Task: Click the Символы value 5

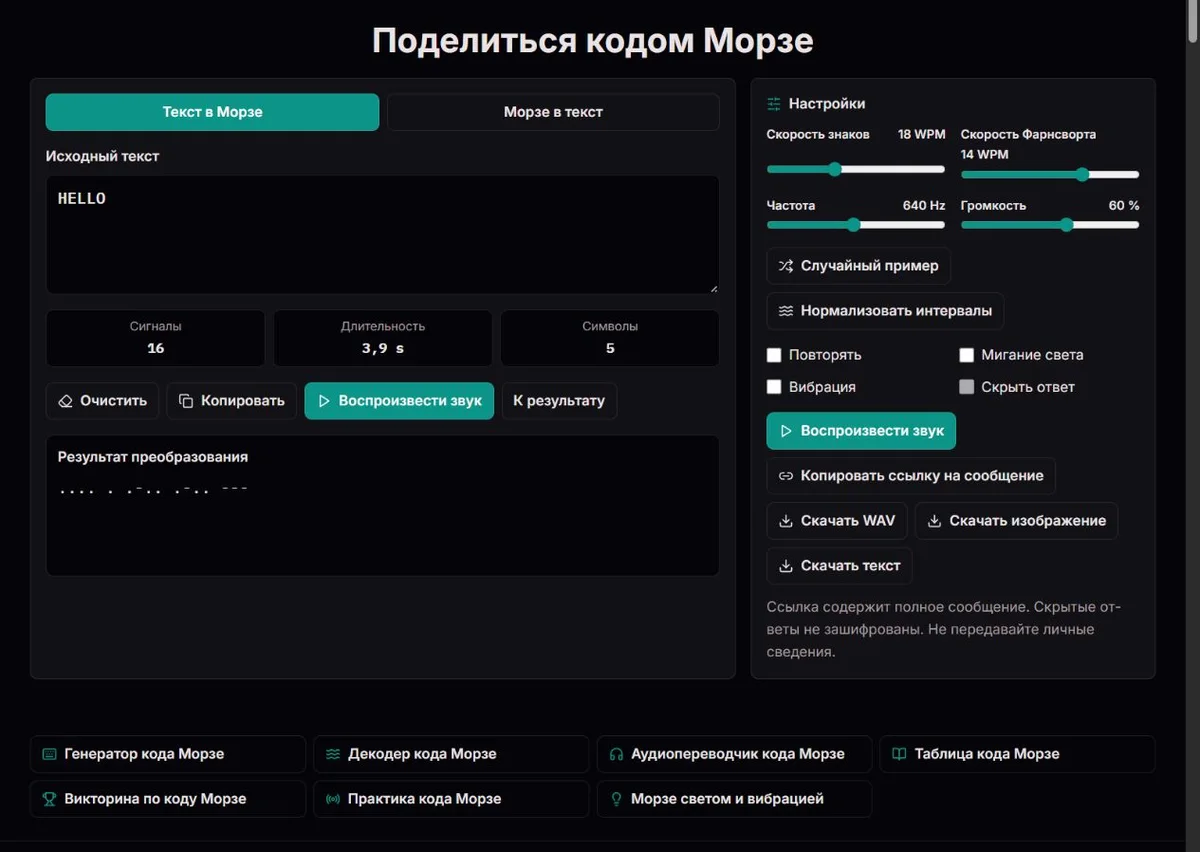Action: [610, 348]
